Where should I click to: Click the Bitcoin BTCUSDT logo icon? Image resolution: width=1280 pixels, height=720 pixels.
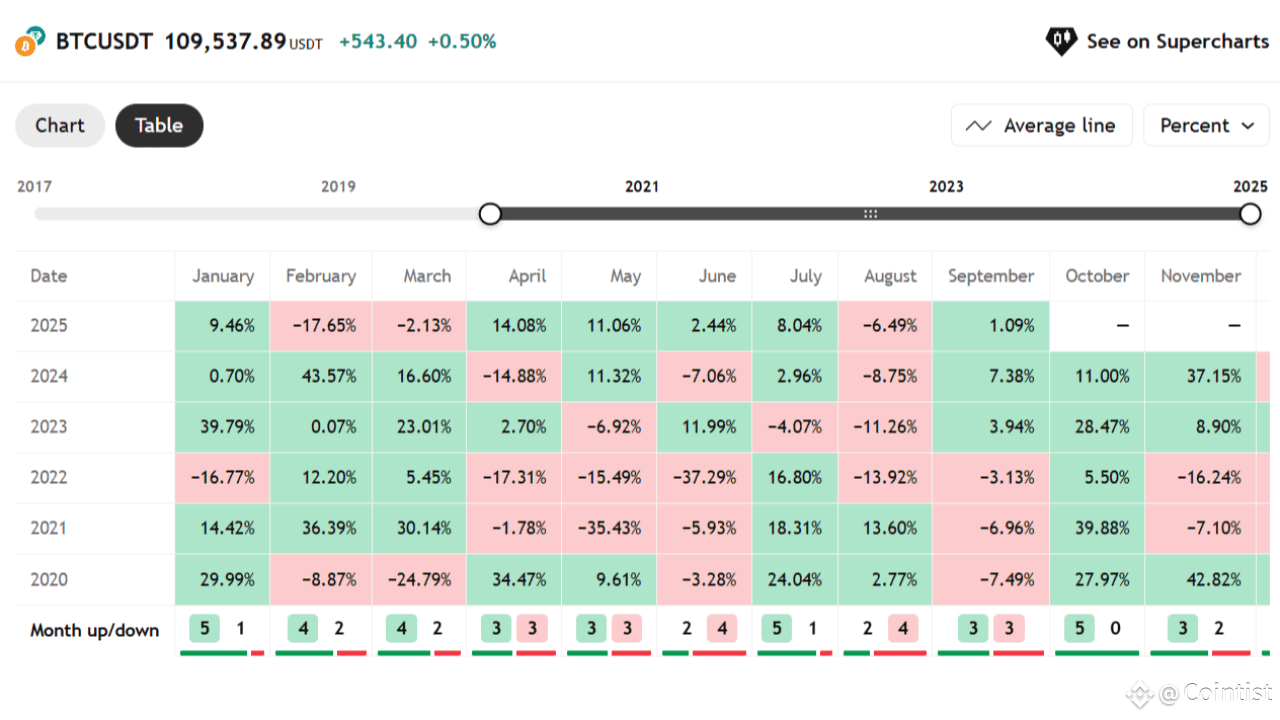point(31,42)
